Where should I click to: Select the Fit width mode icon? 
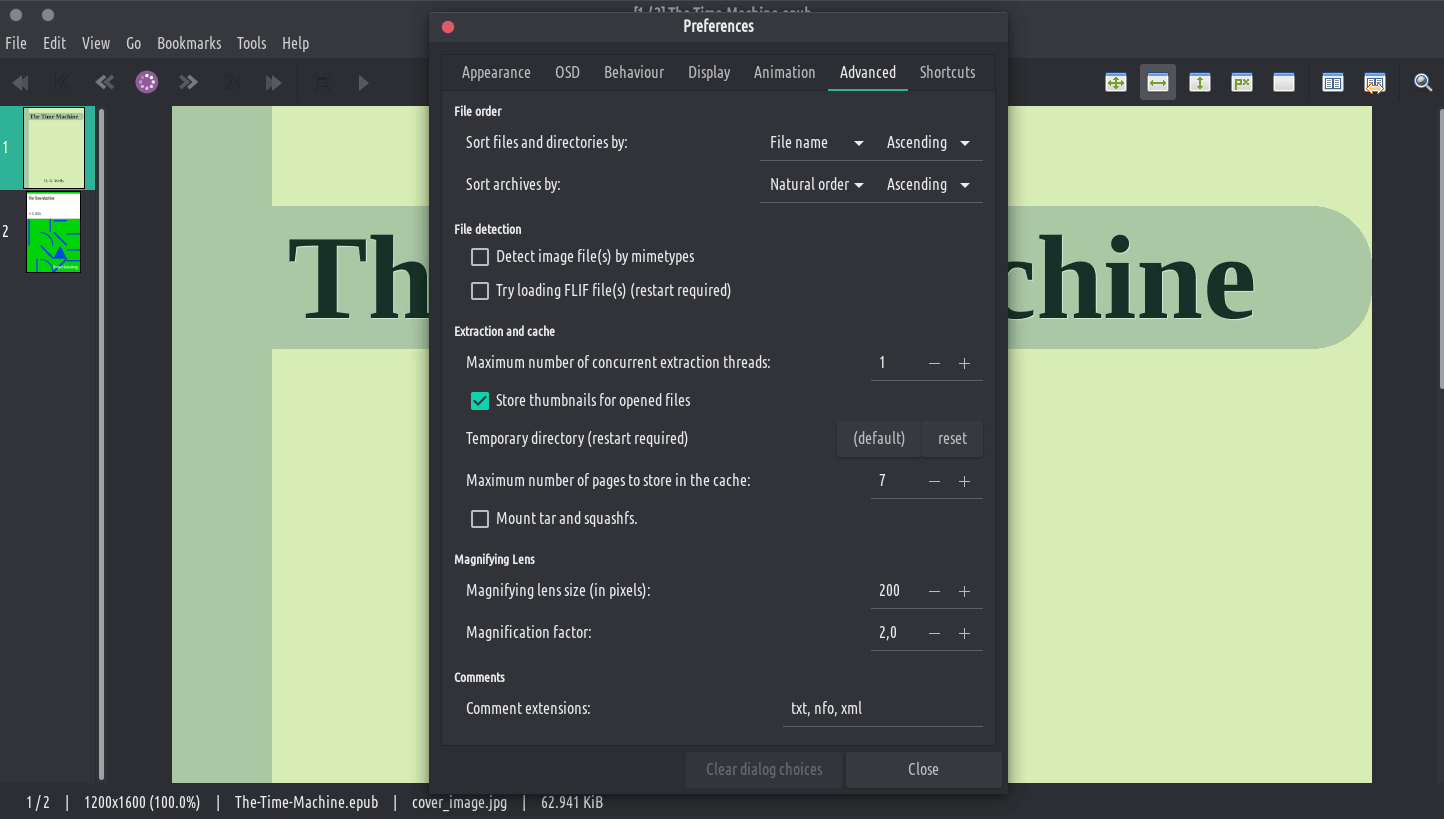[x=1158, y=83]
